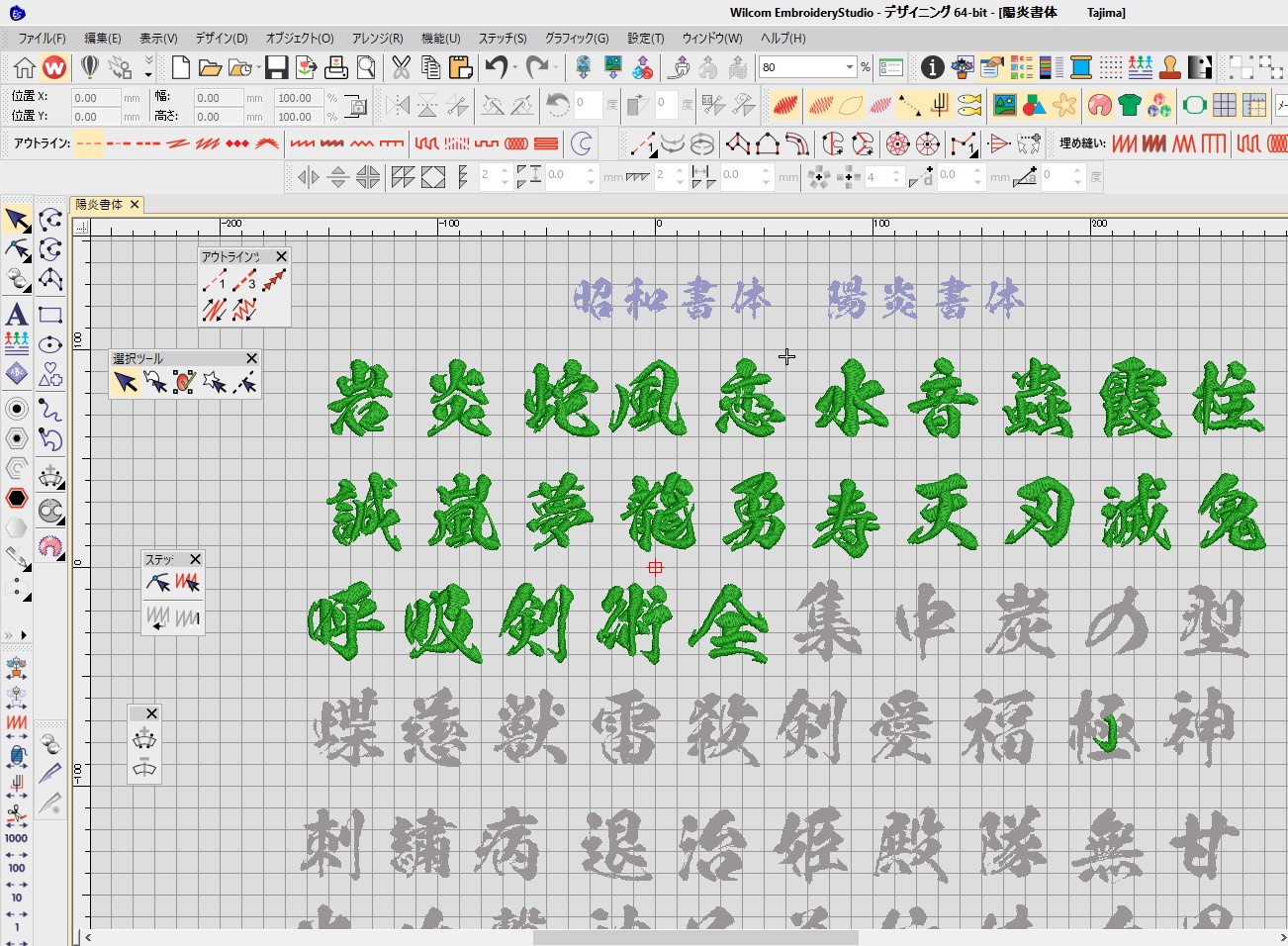Screen dimensions: 1288x946
Task: Print the design
Action: (336, 67)
